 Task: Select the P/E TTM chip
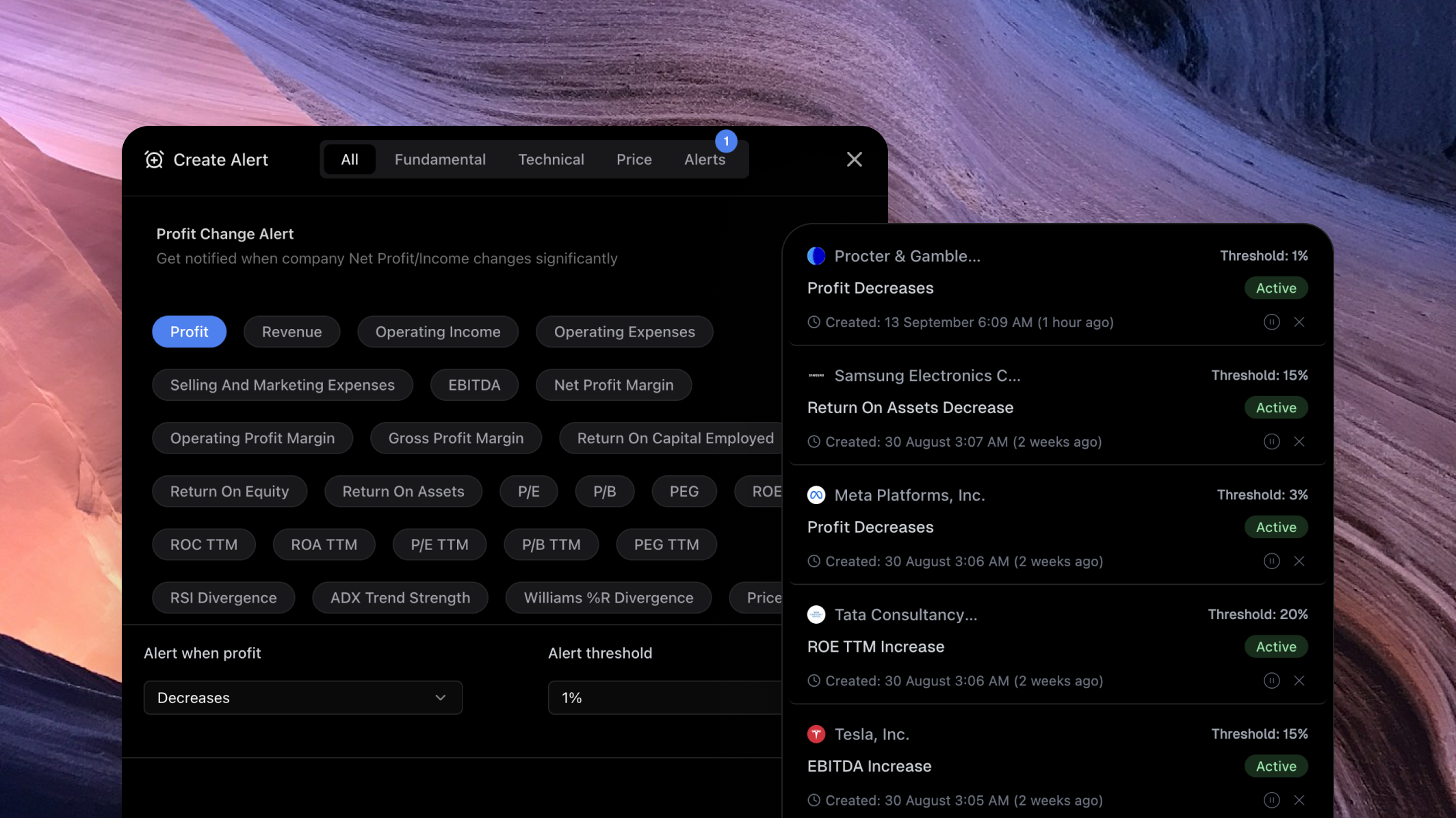(439, 545)
